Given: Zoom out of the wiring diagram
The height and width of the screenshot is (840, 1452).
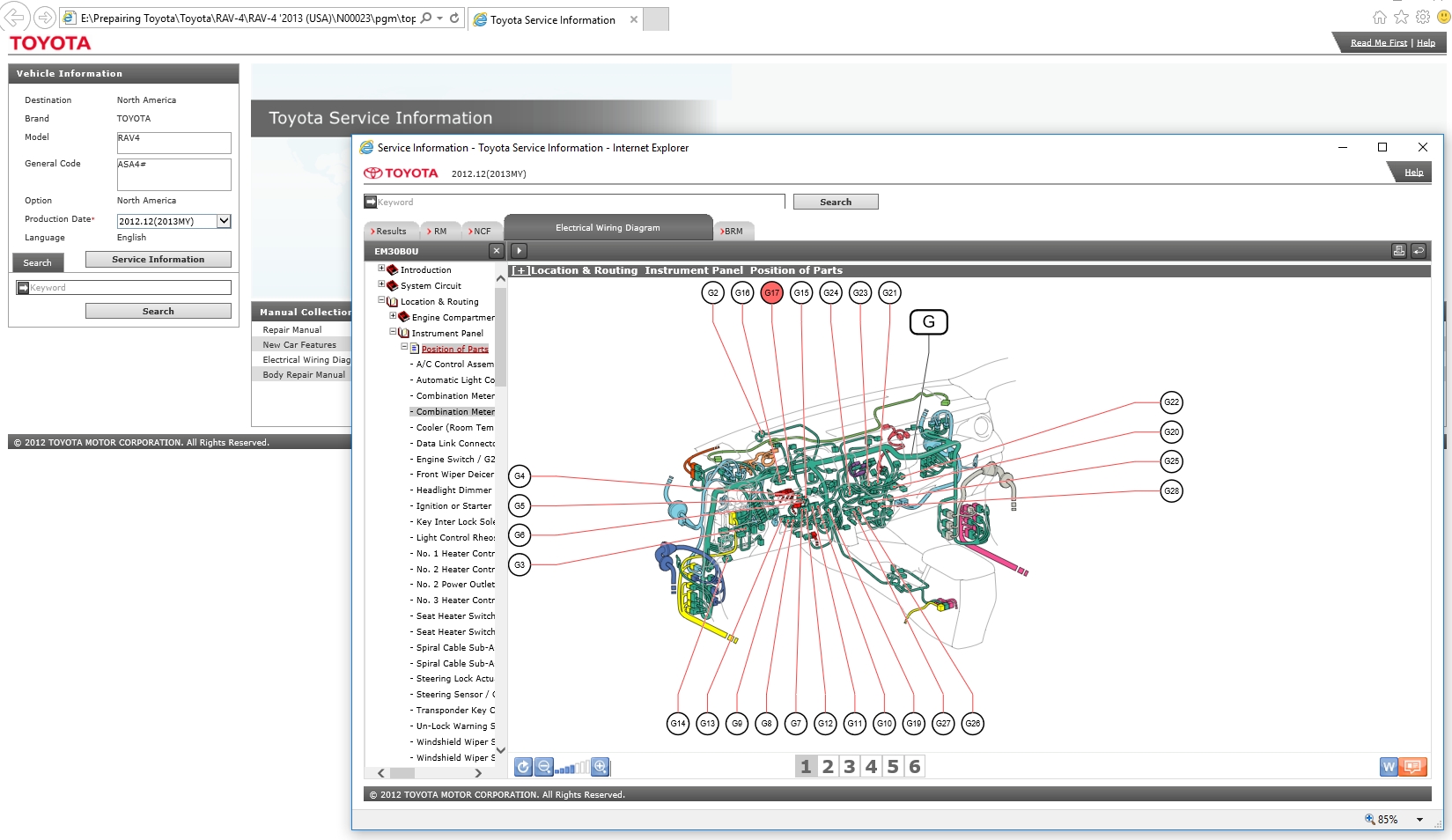Looking at the screenshot, I should [544, 767].
